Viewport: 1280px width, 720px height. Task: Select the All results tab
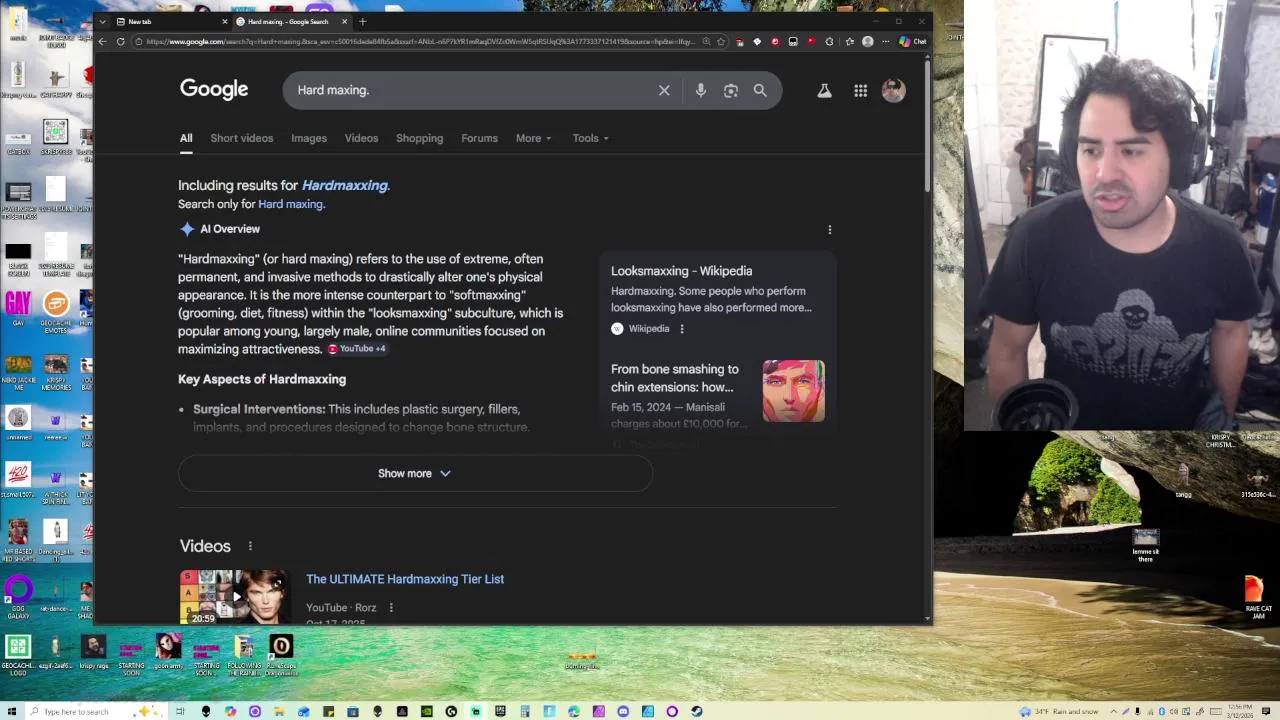(x=186, y=138)
